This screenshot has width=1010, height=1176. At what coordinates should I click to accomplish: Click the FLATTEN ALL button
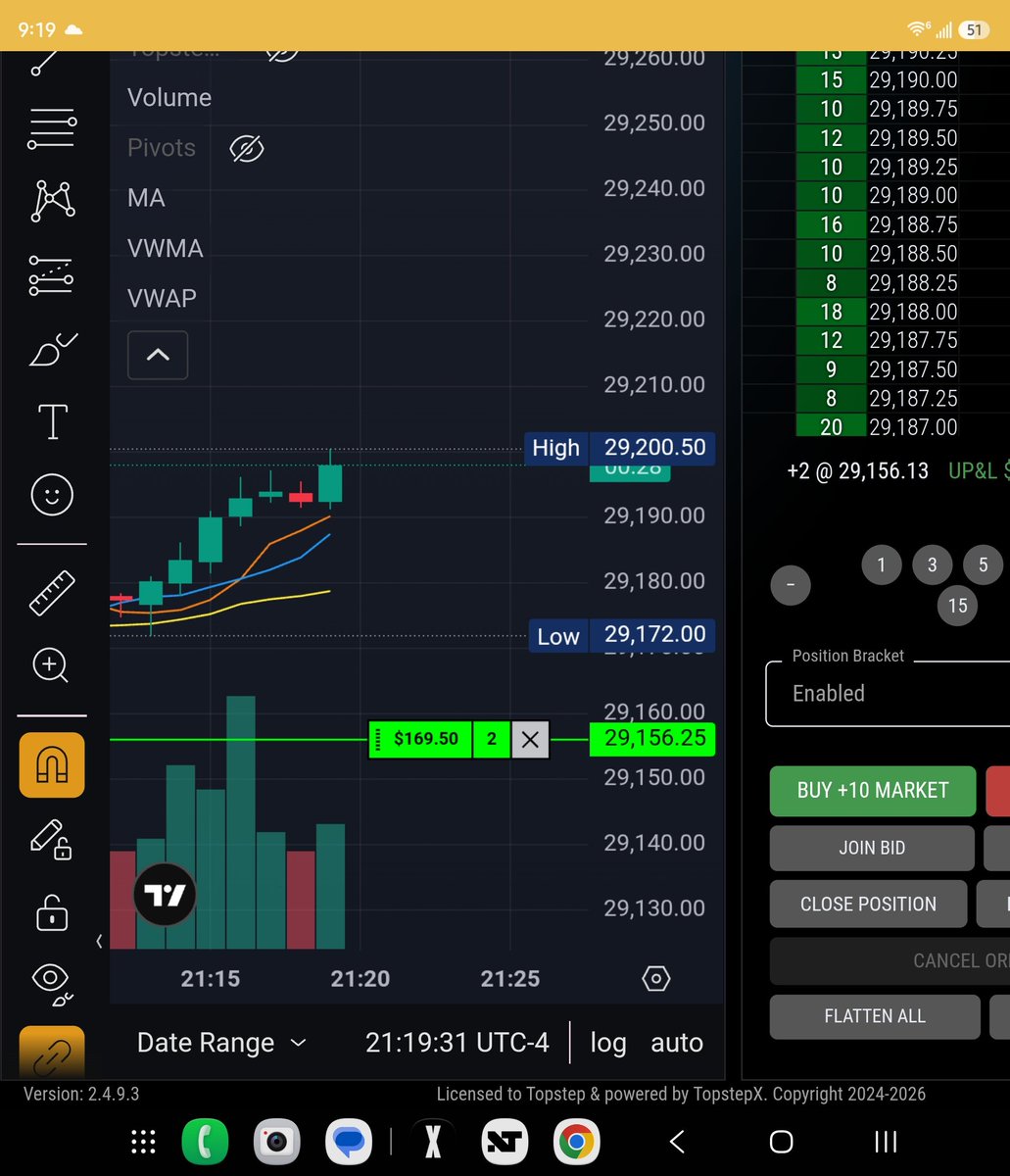(x=875, y=1016)
